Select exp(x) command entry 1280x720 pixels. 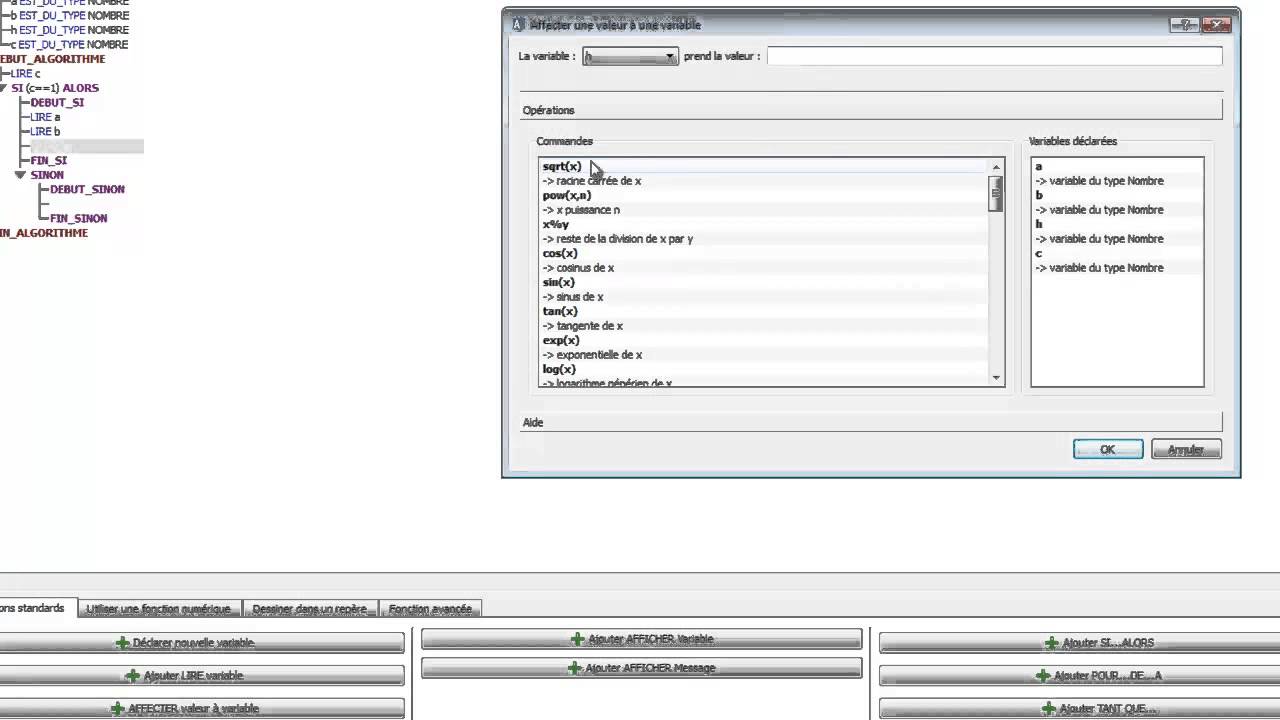tap(561, 340)
